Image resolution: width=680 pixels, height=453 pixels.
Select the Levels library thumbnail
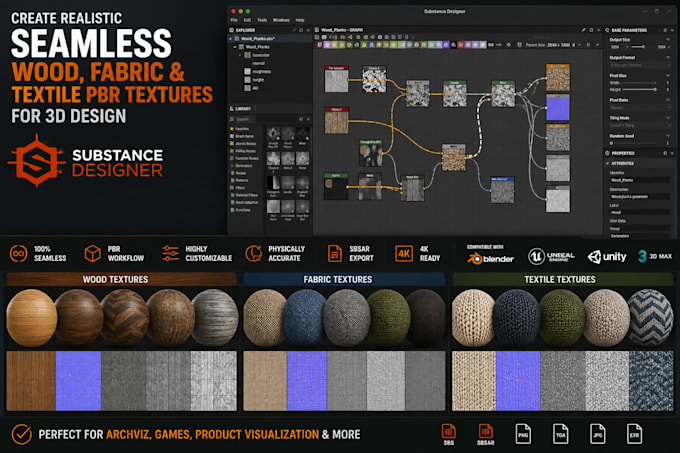[x=288, y=183]
